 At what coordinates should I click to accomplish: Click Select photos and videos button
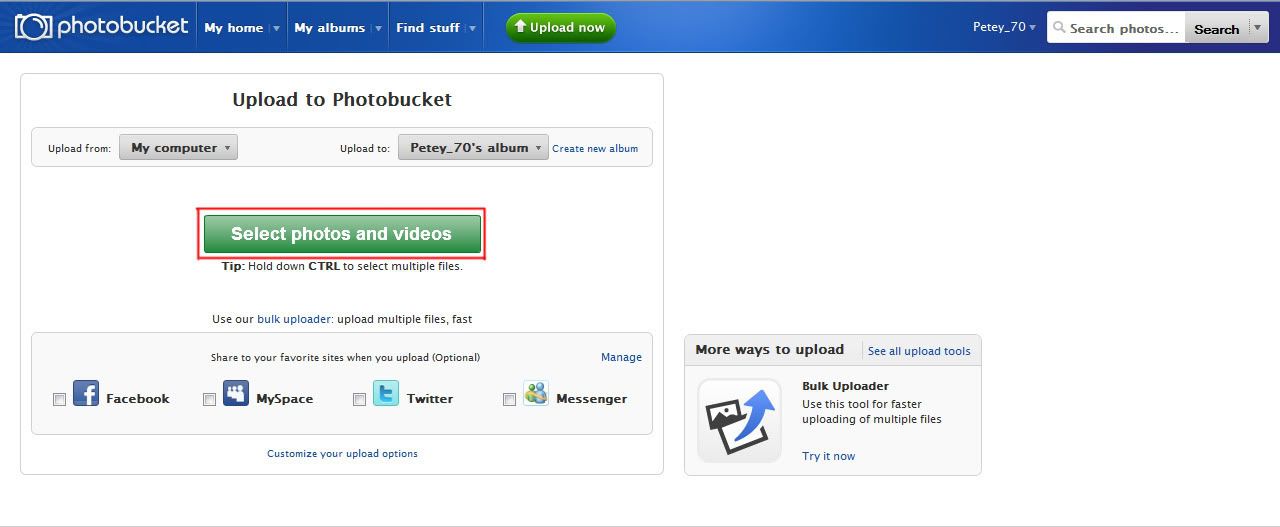coord(342,234)
